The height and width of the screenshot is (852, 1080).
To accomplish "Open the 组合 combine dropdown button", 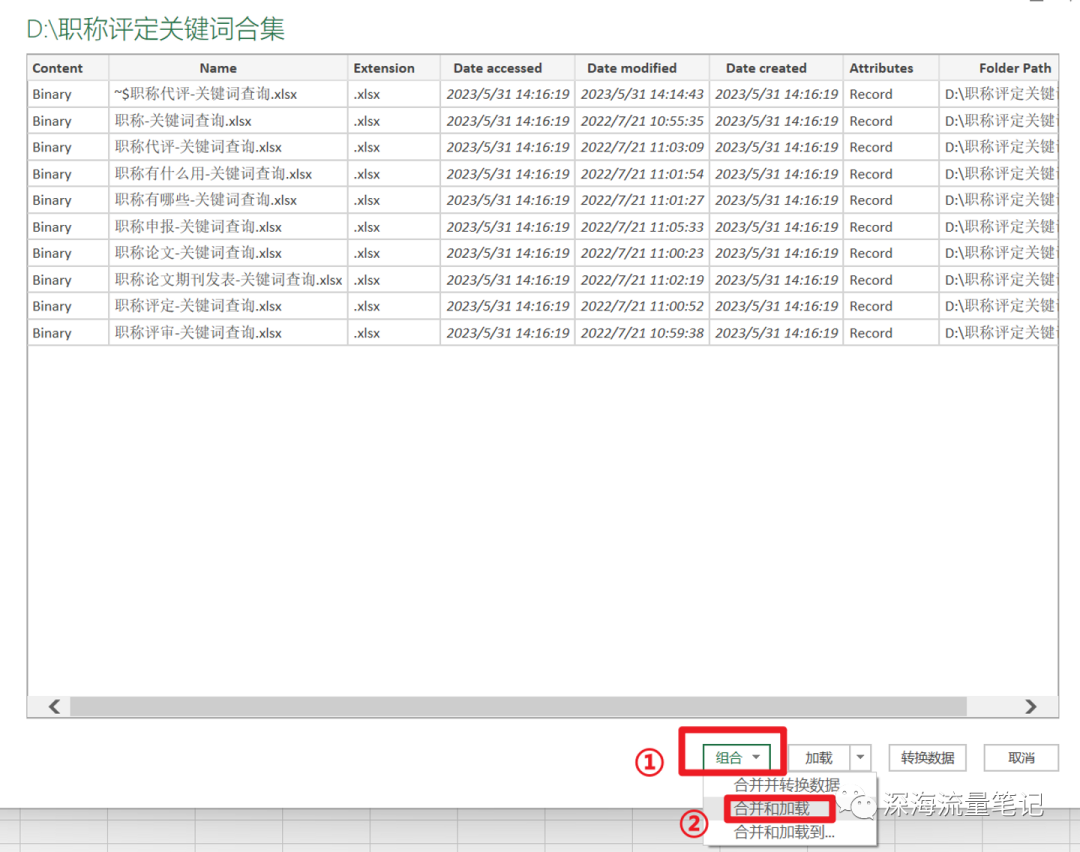I will coord(736,758).
